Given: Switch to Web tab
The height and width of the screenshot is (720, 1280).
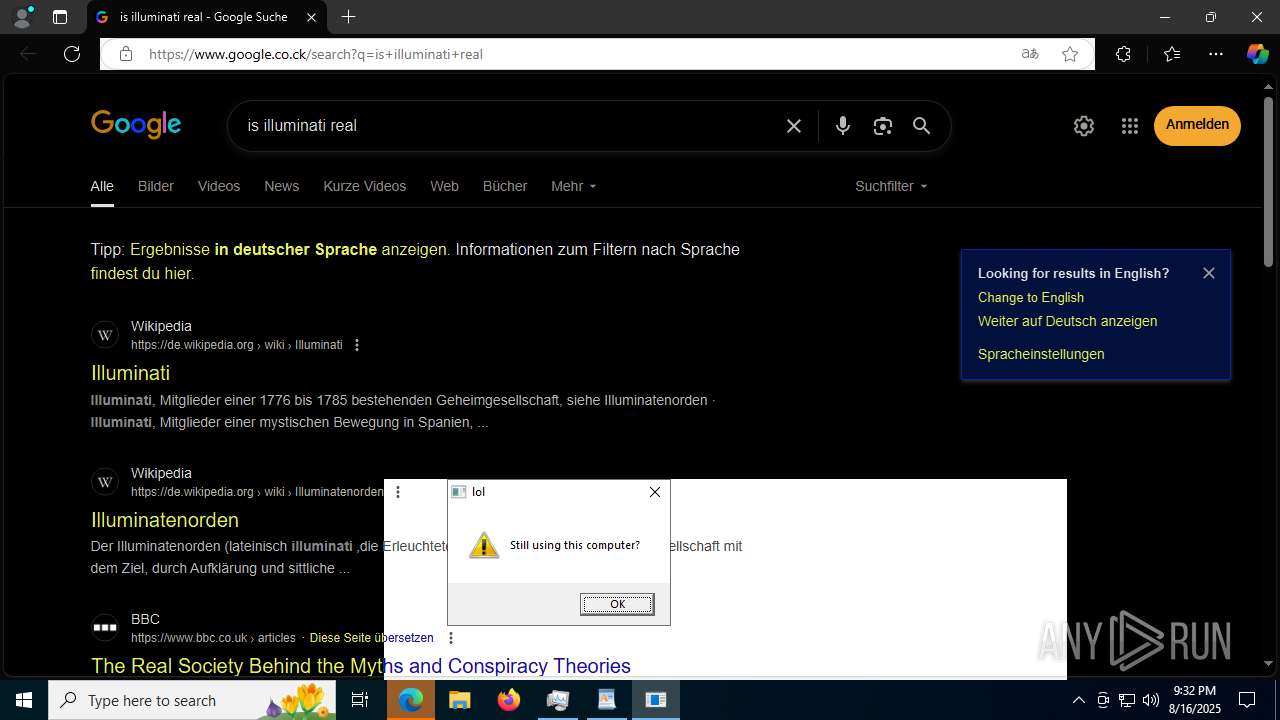Looking at the screenshot, I should click(444, 186).
